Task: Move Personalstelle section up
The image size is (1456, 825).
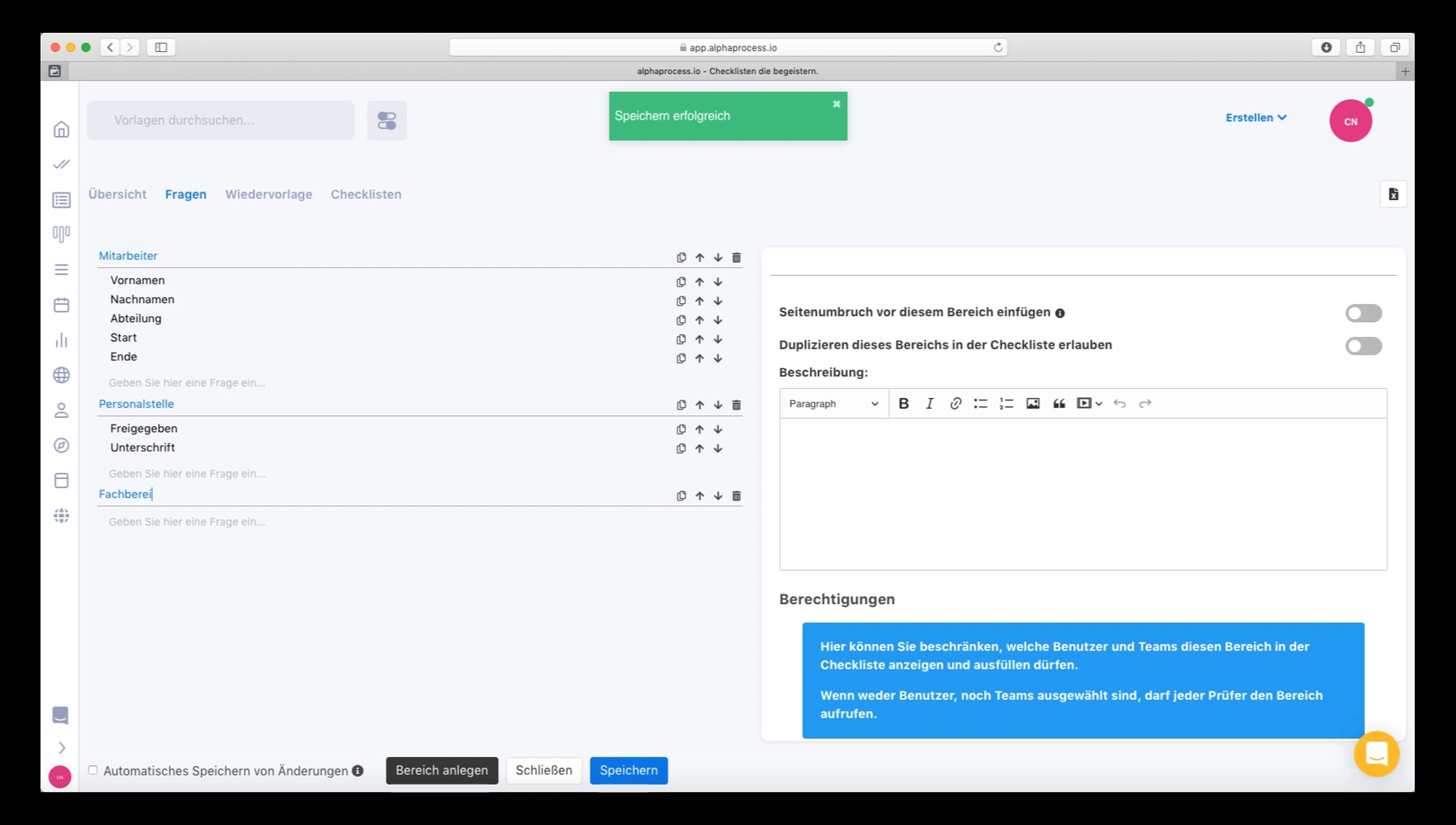Action: [x=699, y=405]
